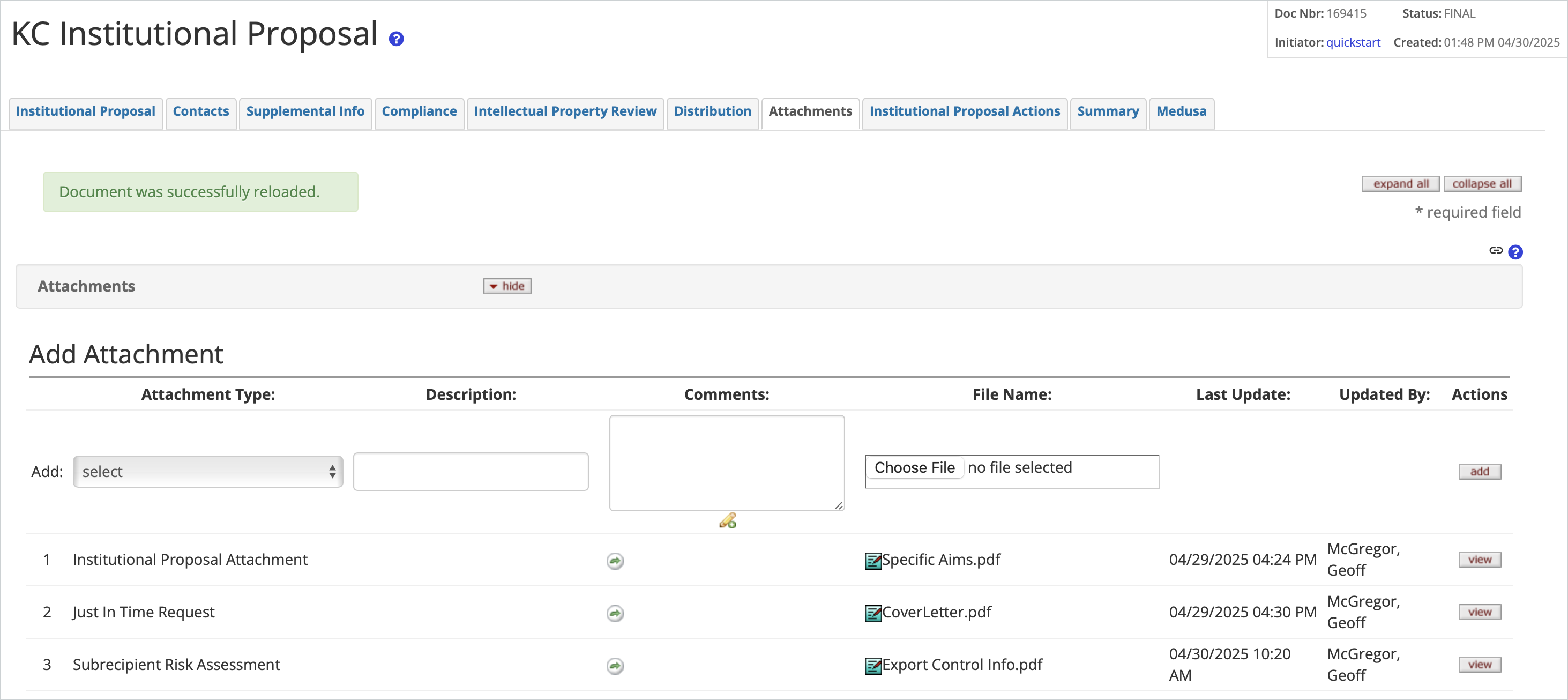Click the PDF icon next to Specific Aims.pdf
1568x700 pixels.
(873, 561)
